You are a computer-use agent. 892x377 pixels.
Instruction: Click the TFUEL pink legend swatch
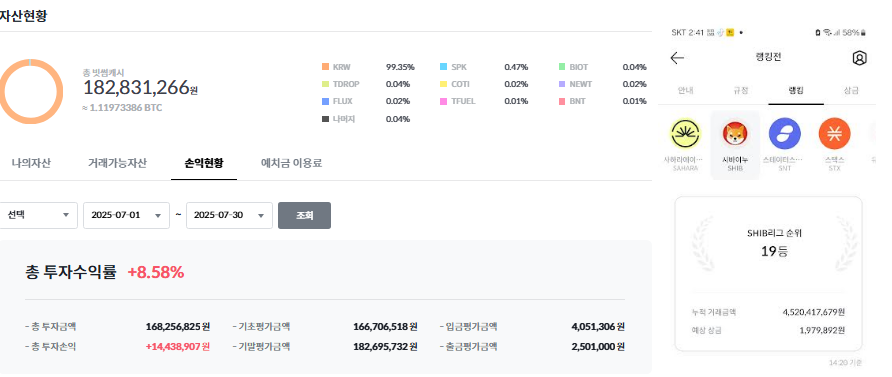tap(444, 101)
